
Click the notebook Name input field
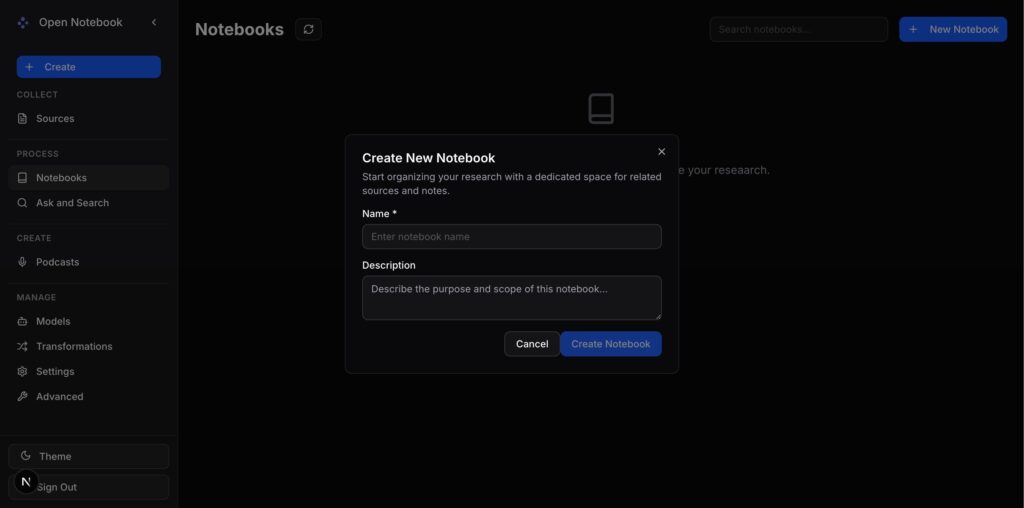point(511,237)
